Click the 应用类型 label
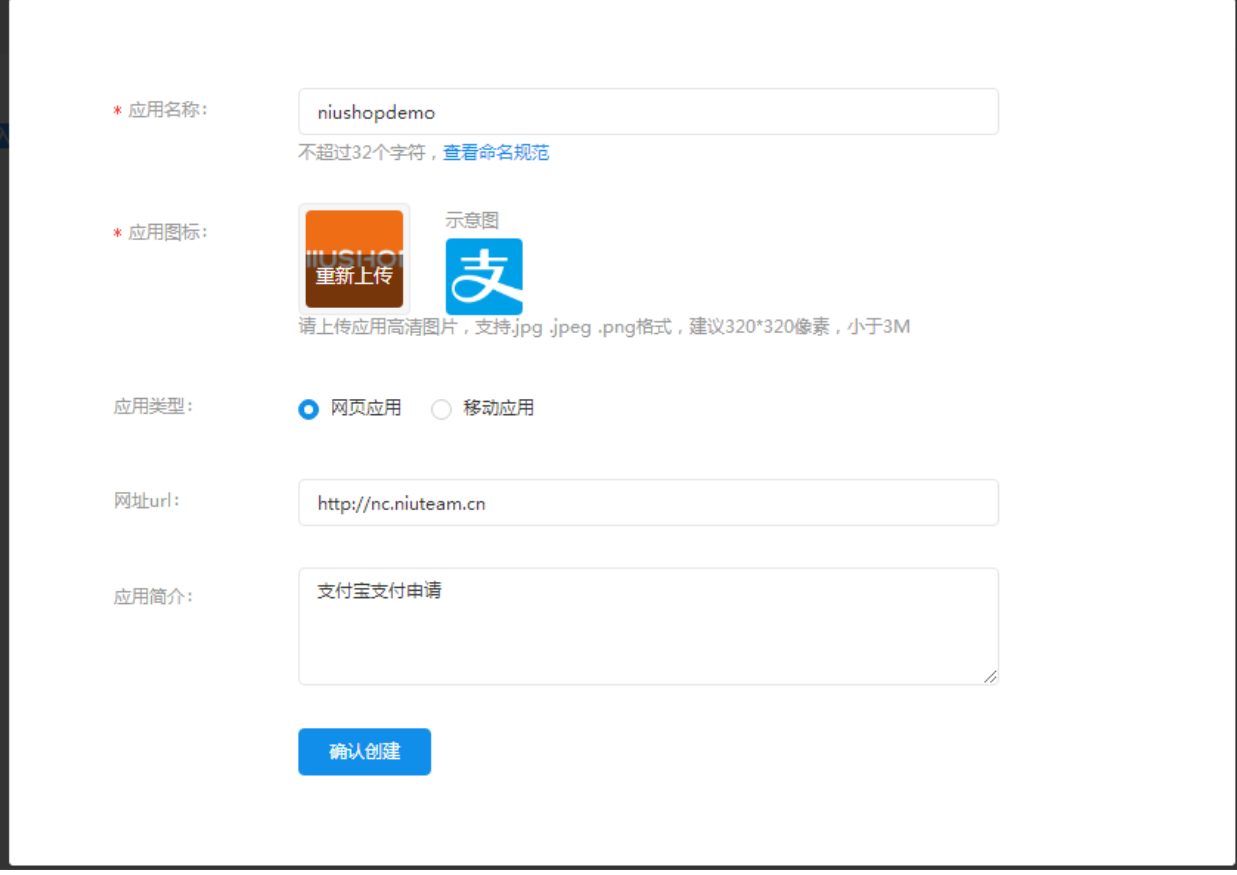Image resolution: width=1237 pixels, height=875 pixels. (x=153, y=407)
